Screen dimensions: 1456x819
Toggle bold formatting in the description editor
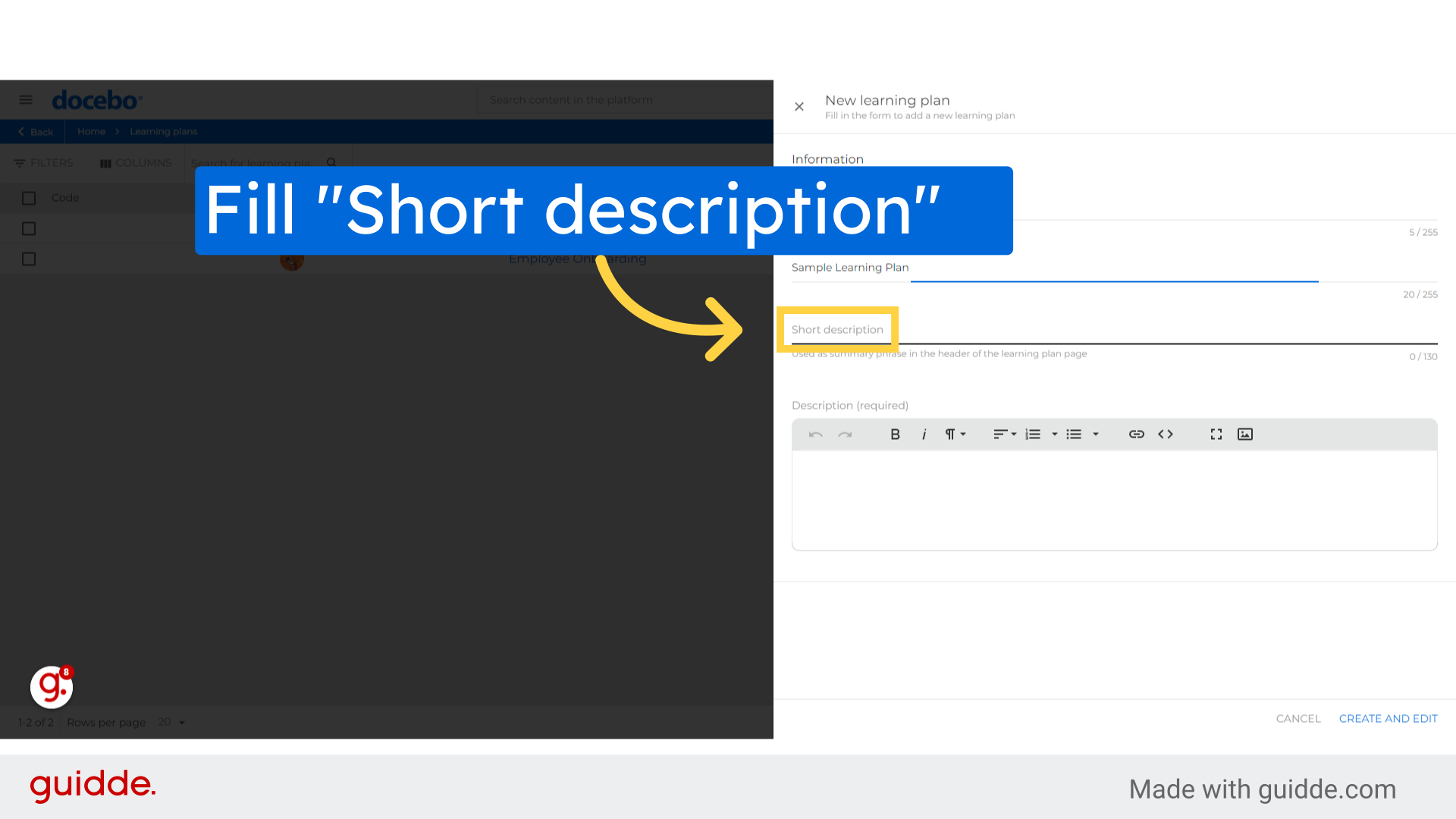[x=895, y=434]
